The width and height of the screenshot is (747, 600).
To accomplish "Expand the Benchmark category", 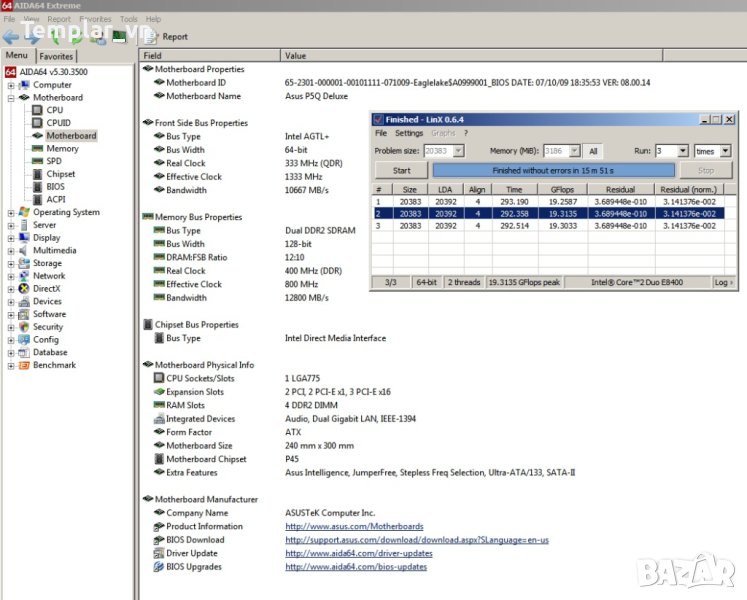I will (x=10, y=365).
